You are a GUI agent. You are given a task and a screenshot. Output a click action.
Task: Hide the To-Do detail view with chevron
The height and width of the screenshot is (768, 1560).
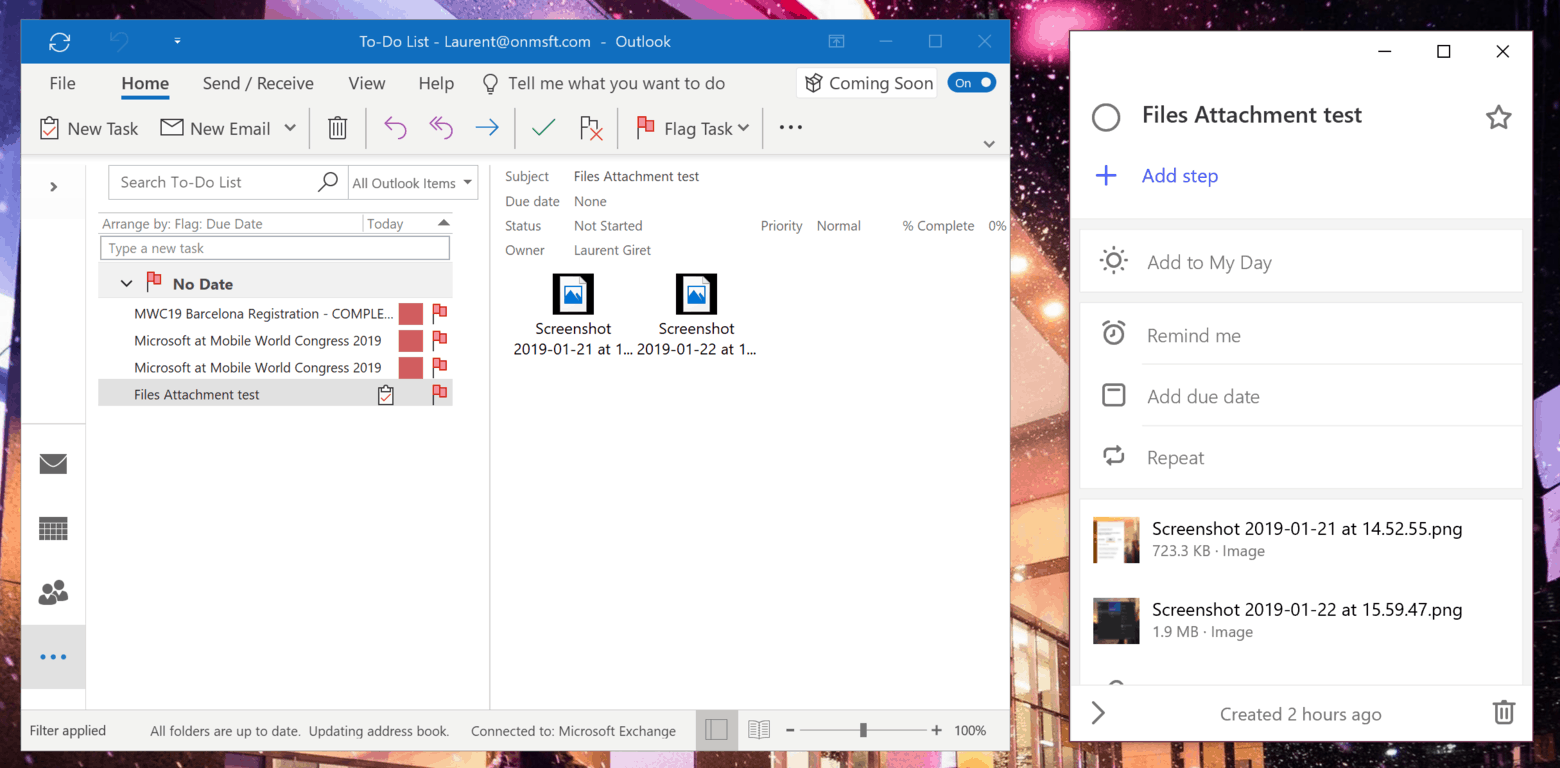(x=1098, y=713)
